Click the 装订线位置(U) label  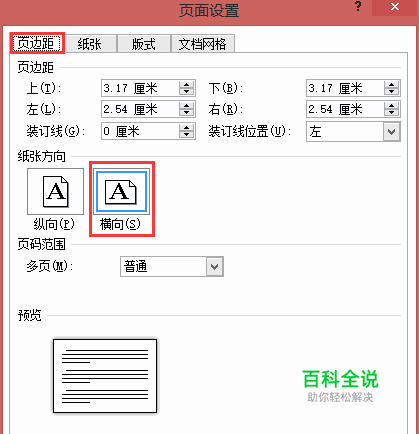click(250, 131)
